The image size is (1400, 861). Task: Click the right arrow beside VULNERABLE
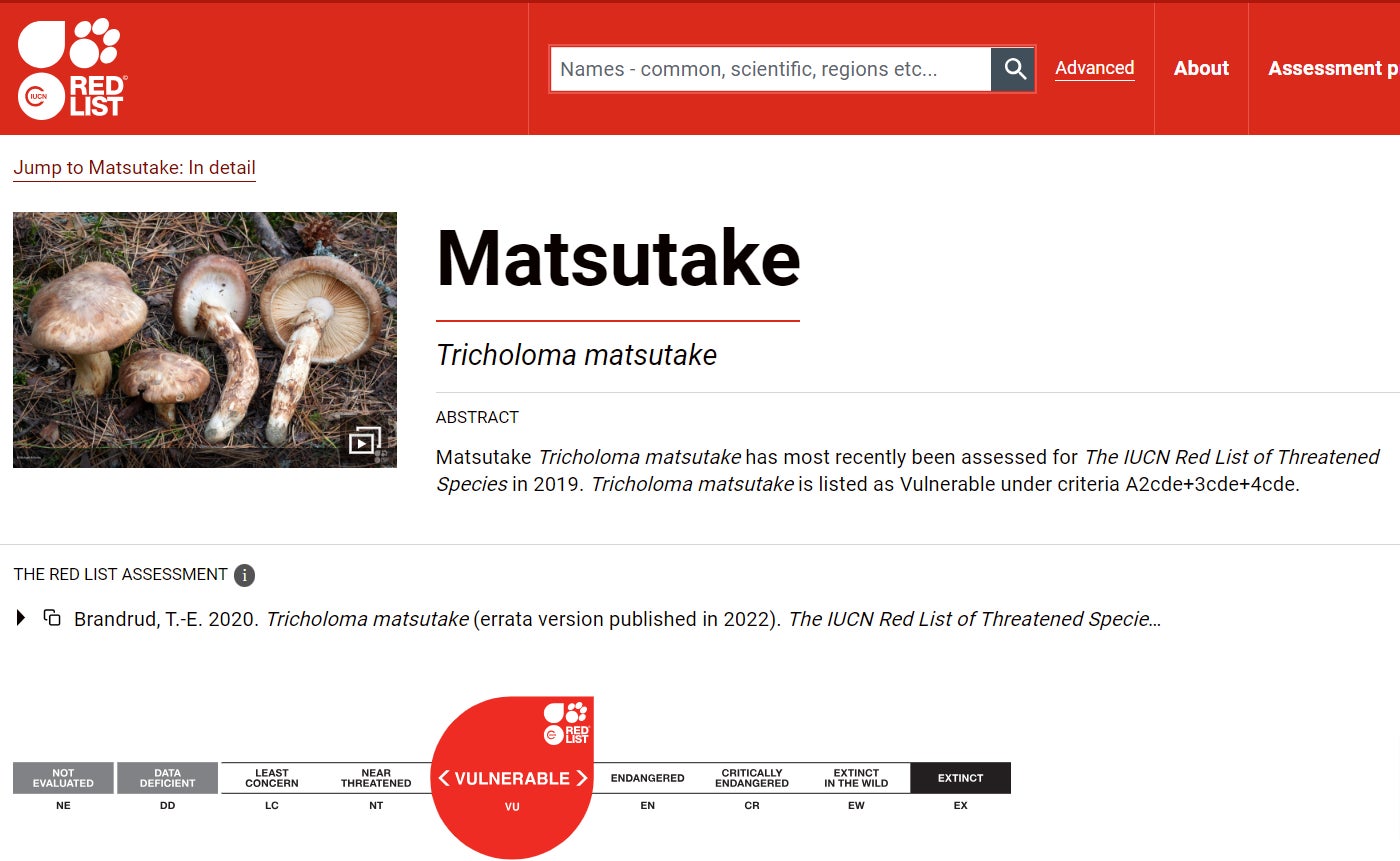[x=581, y=778]
